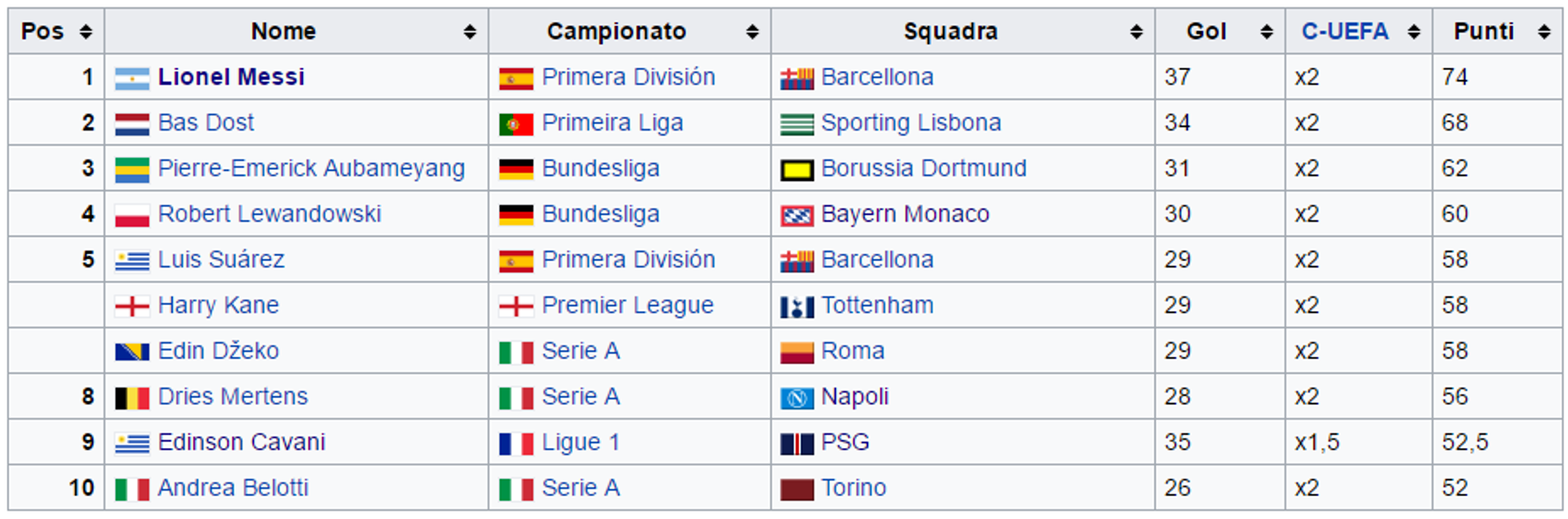Open Andrea Belotti's player link
The width and height of the screenshot is (1568, 519).
233,487
